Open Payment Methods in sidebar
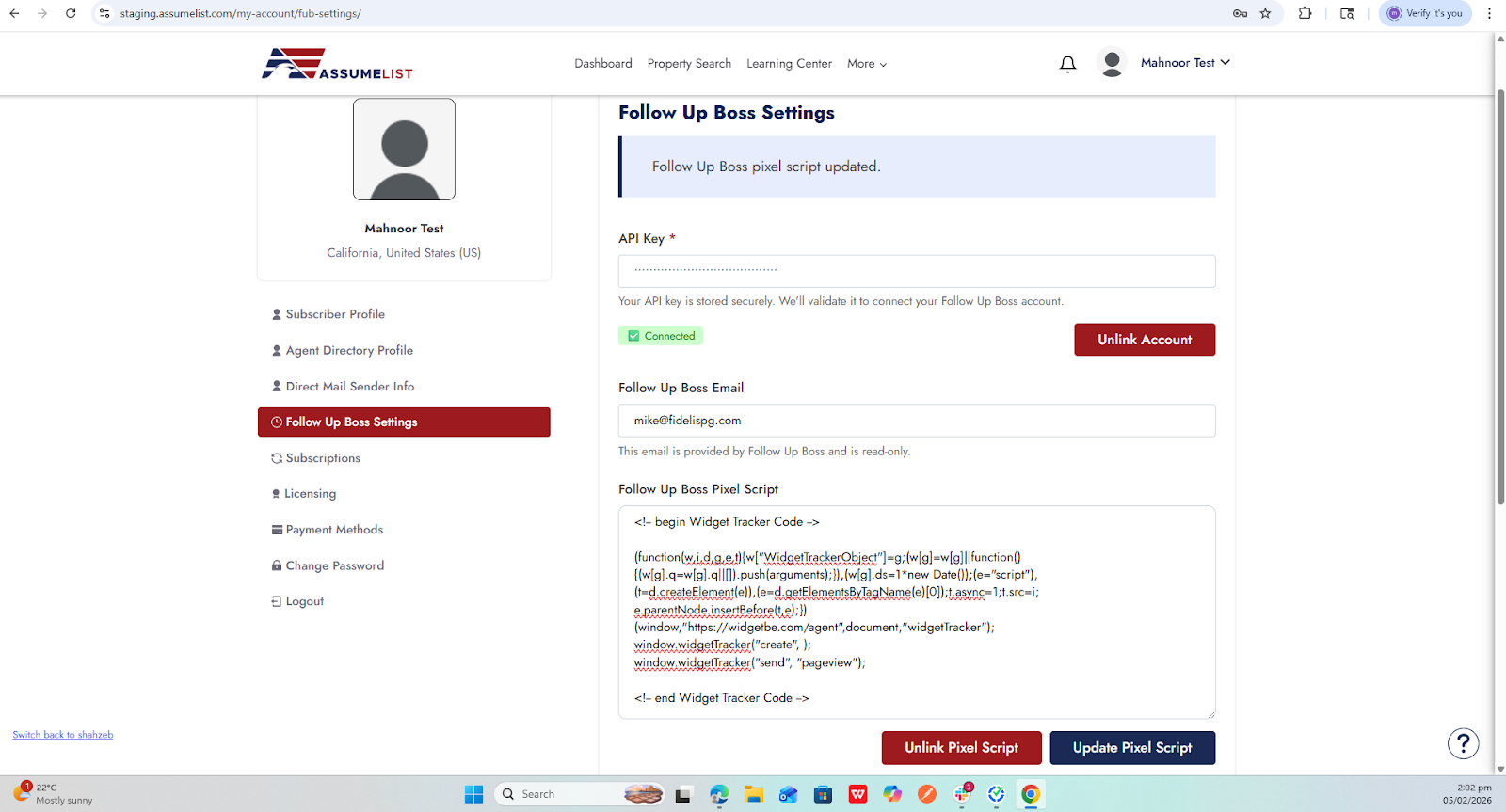Viewport: 1506px width, 812px height. (328, 530)
